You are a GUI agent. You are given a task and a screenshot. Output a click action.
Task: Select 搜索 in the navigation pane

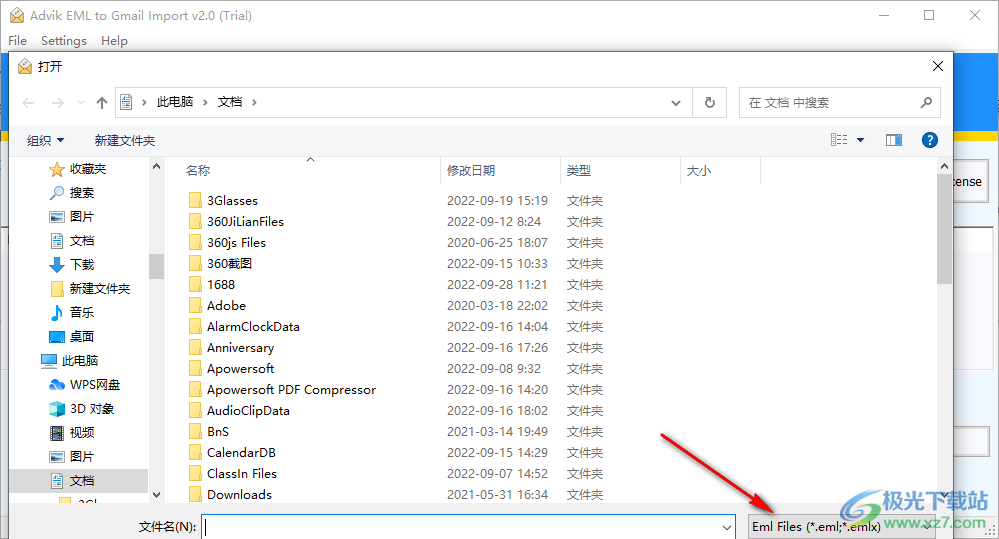[x=71, y=192]
